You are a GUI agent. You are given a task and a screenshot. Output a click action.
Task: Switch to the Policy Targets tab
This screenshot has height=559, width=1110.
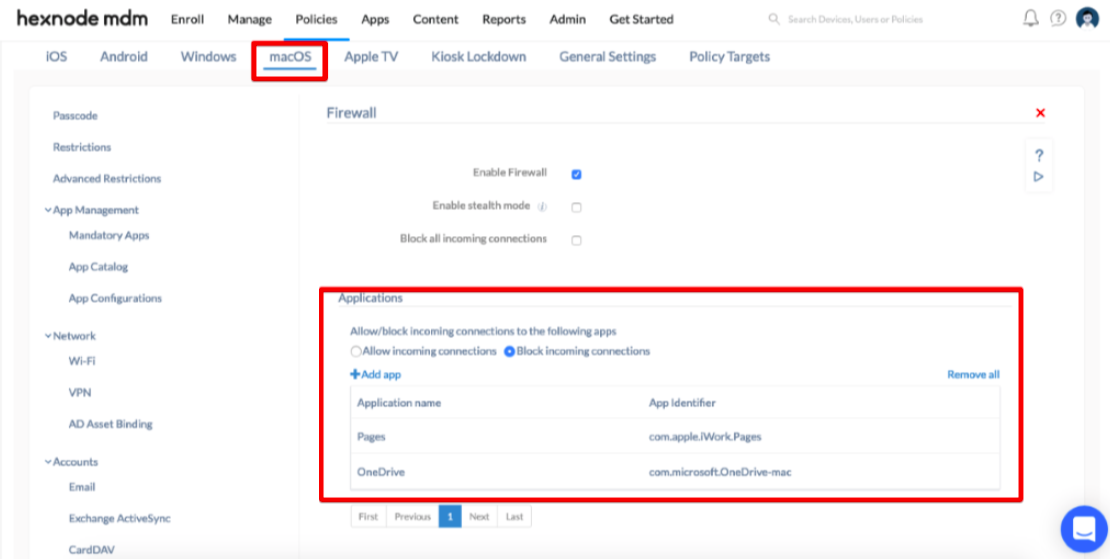pyautogui.click(x=729, y=57)
